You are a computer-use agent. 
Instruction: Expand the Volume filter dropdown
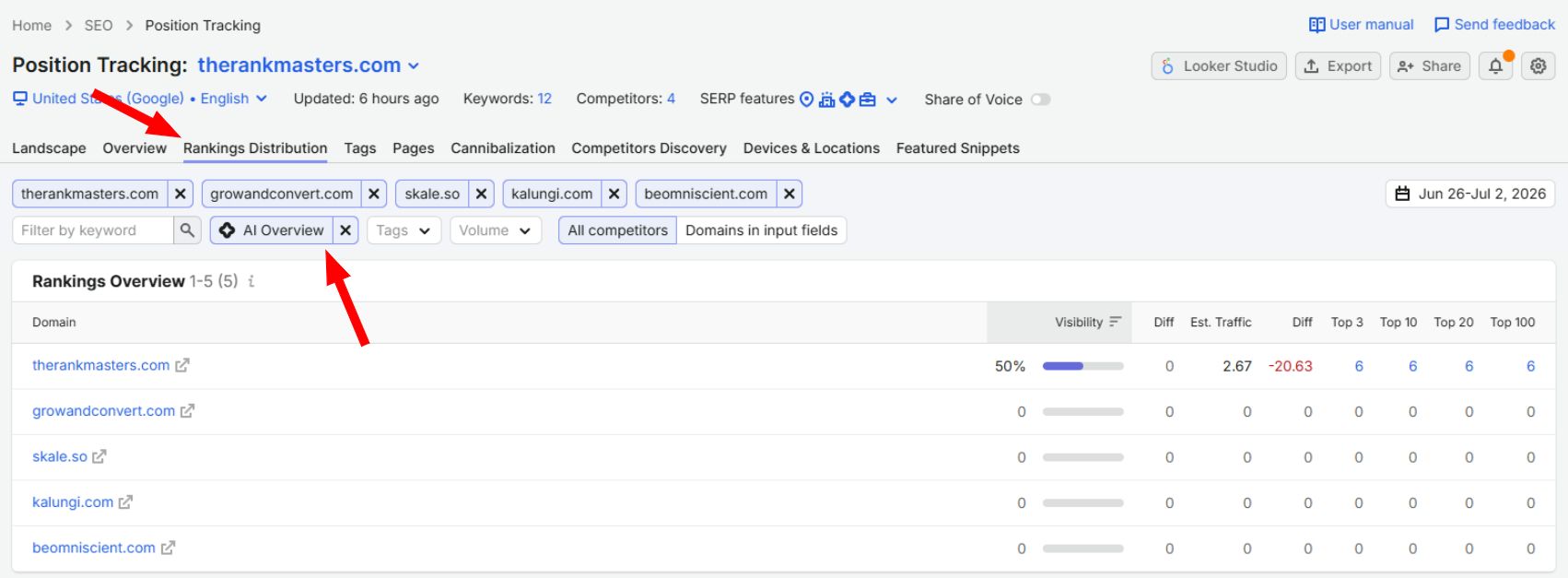(x=495, y=230)
